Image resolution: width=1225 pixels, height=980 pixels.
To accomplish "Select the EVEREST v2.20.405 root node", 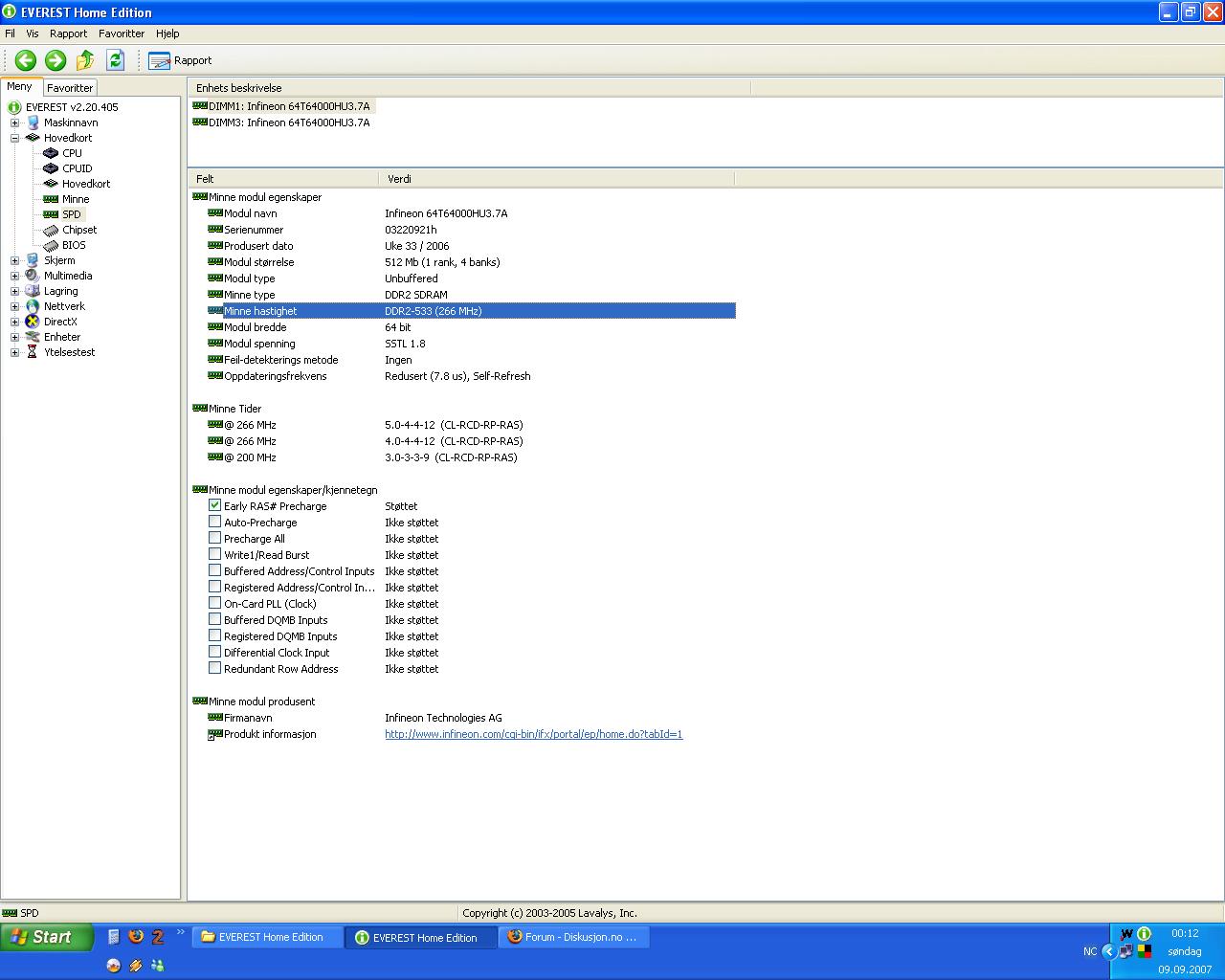I will pyautogui.click(x=72, y=107).
